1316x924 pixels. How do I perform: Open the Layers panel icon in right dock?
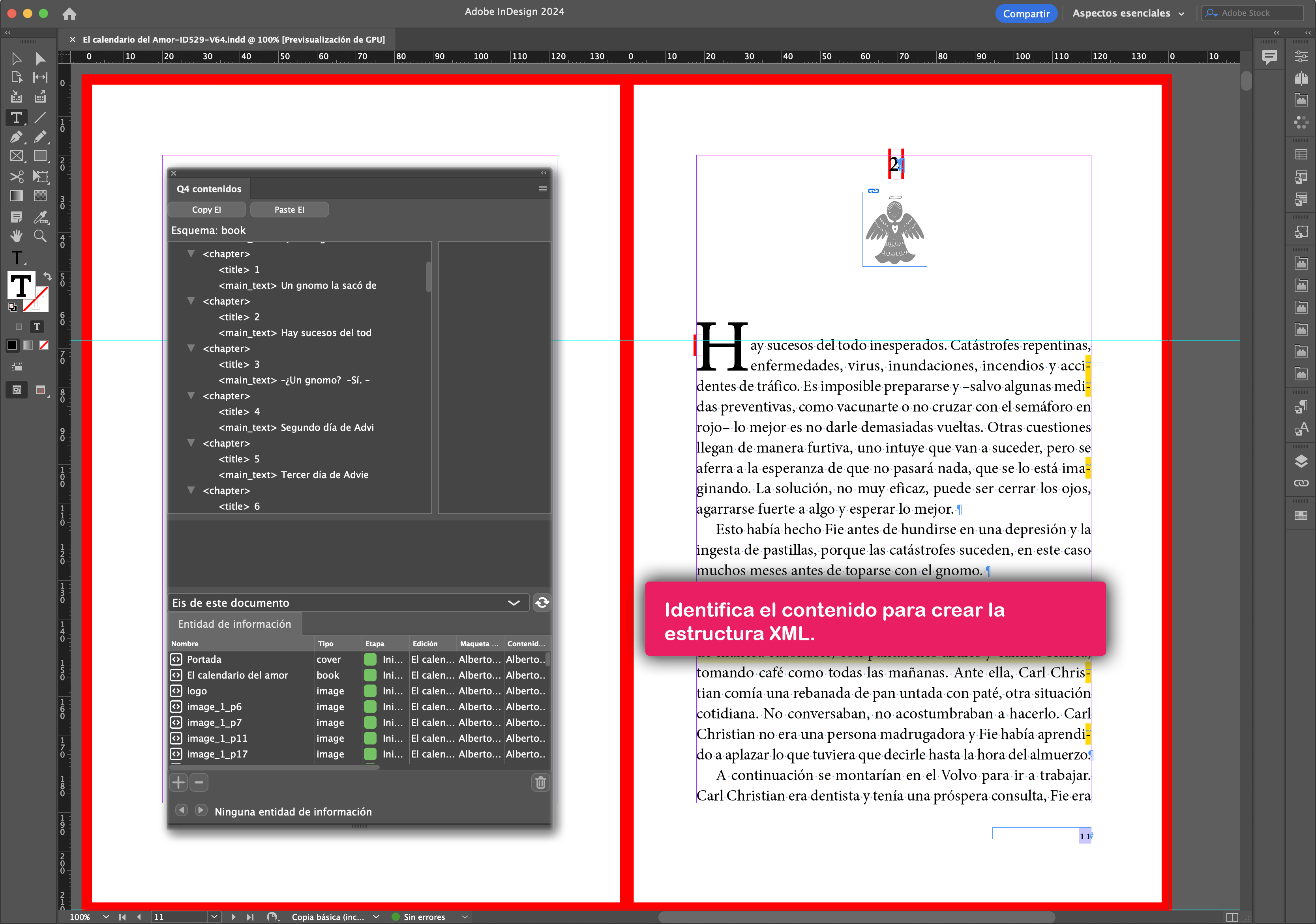[x=1301, y=461]
